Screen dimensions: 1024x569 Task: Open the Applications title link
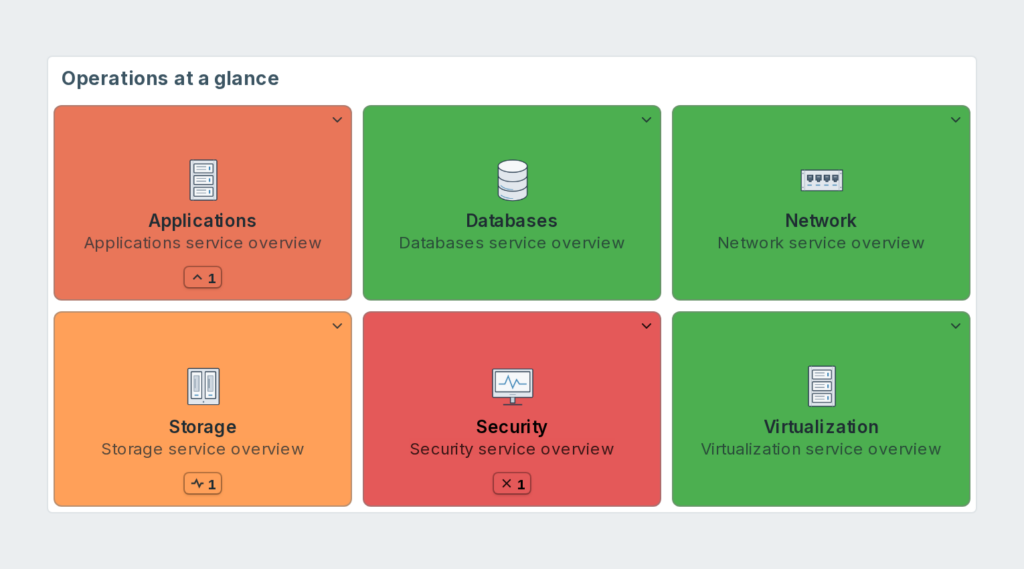click(202, 221)
